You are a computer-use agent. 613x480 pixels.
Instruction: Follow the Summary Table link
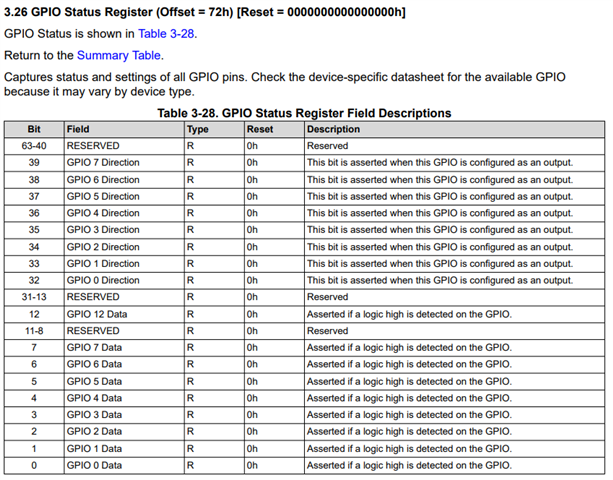[119, 55]
